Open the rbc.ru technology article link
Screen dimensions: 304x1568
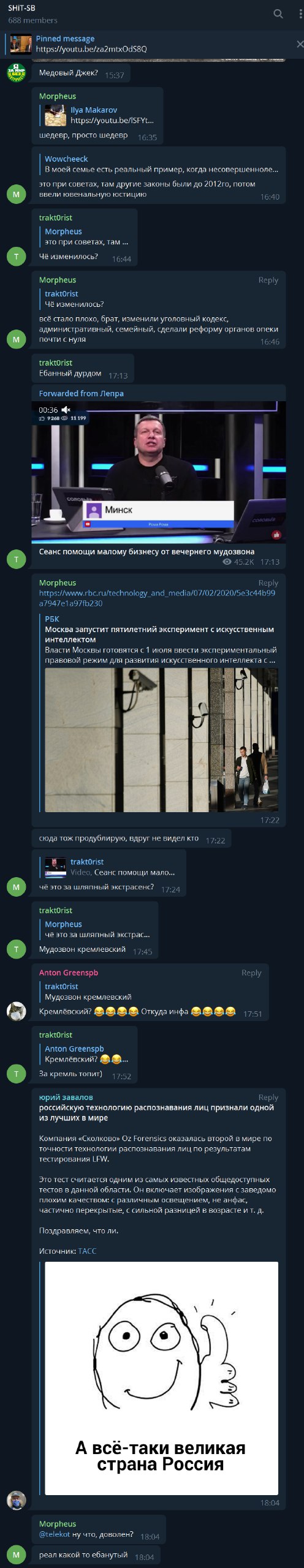pos(157,598)
